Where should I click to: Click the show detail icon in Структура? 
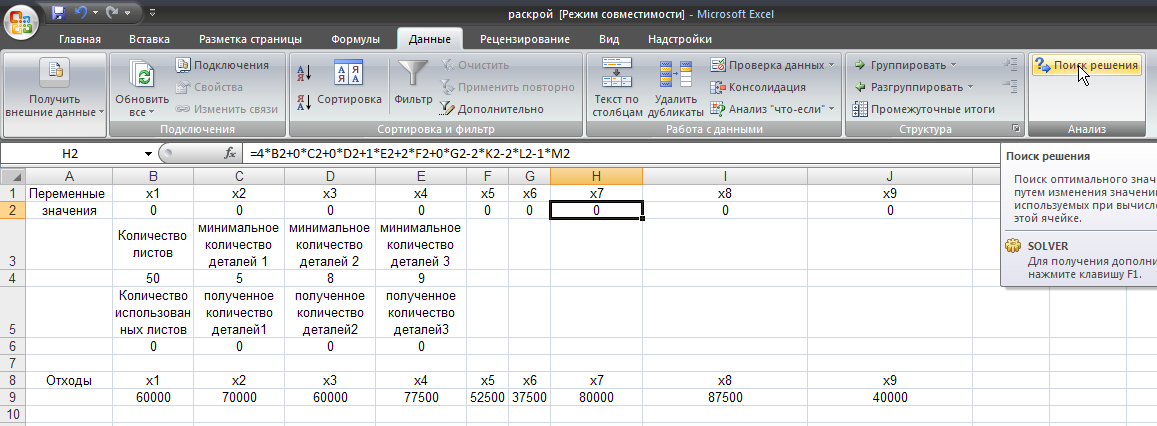1011,65
